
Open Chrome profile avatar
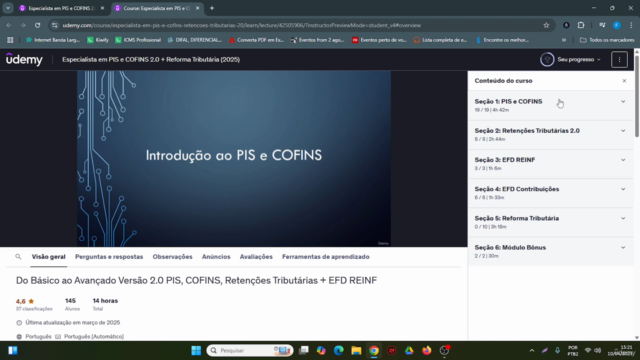[617, 25]
